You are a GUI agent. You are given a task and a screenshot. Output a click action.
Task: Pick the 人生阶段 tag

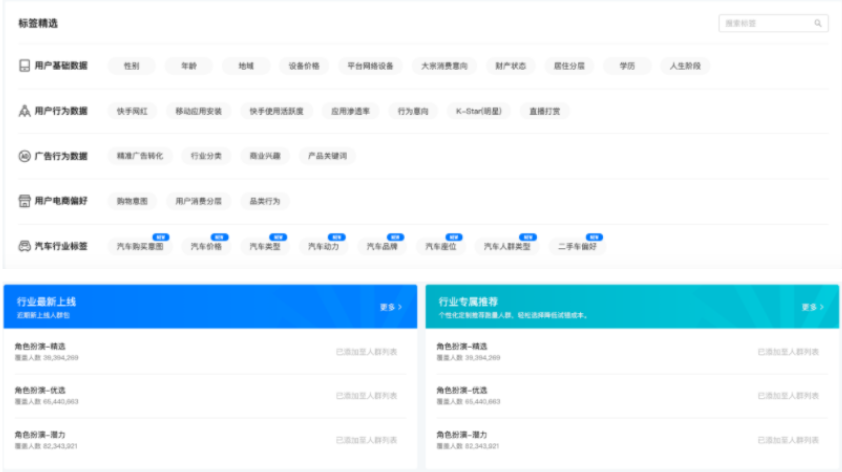tap(685, 66)
